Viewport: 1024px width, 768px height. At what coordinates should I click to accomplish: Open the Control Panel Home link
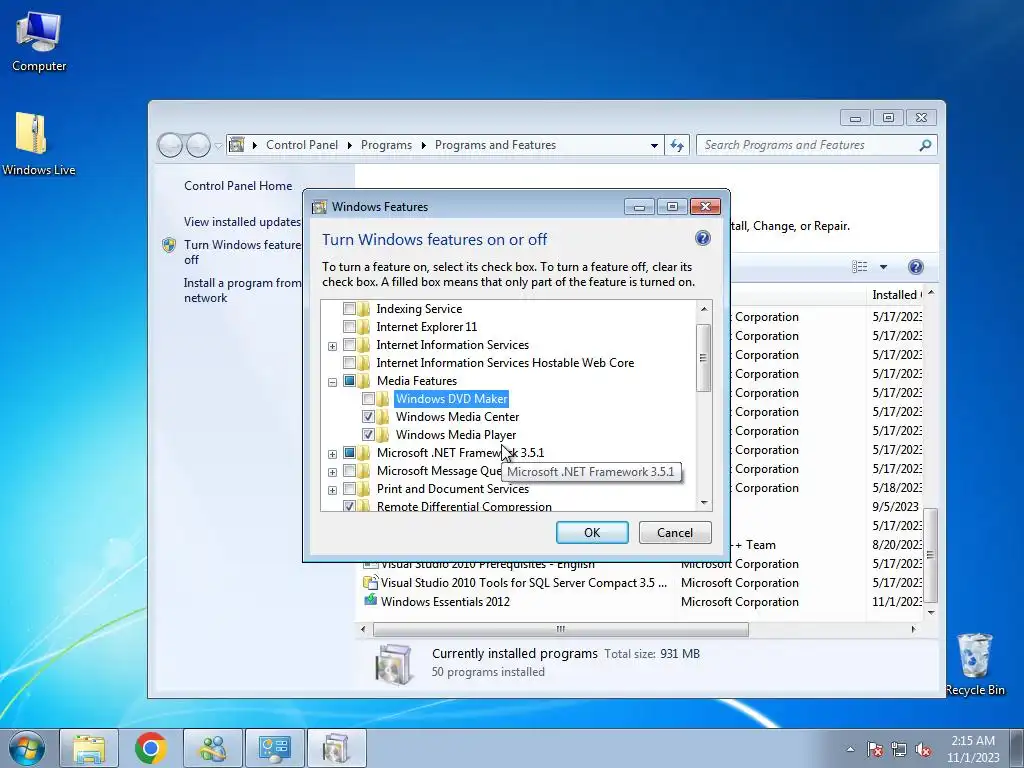(238, 185)
